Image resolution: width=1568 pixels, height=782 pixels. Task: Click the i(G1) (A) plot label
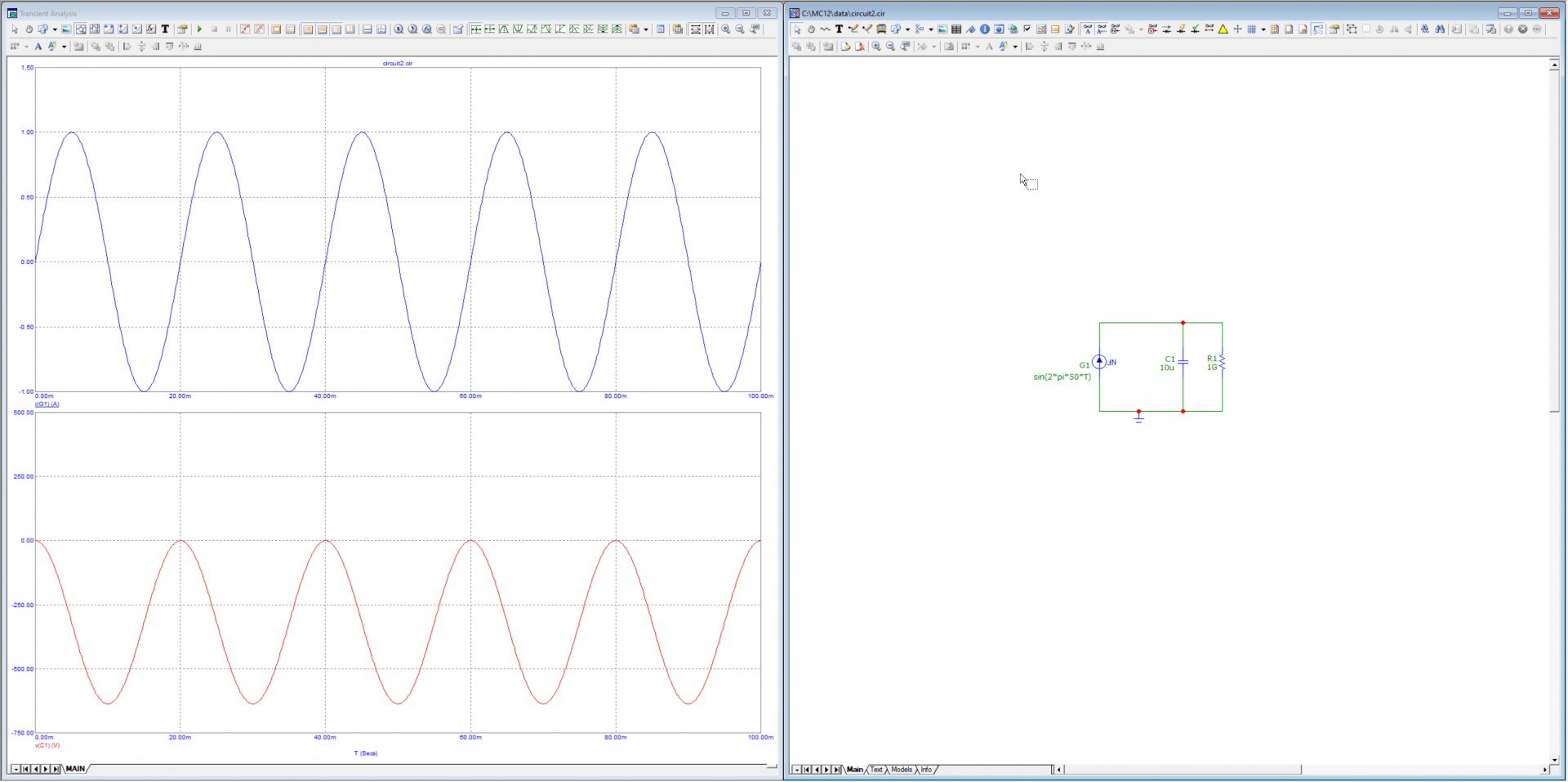(x=47, y=404)
